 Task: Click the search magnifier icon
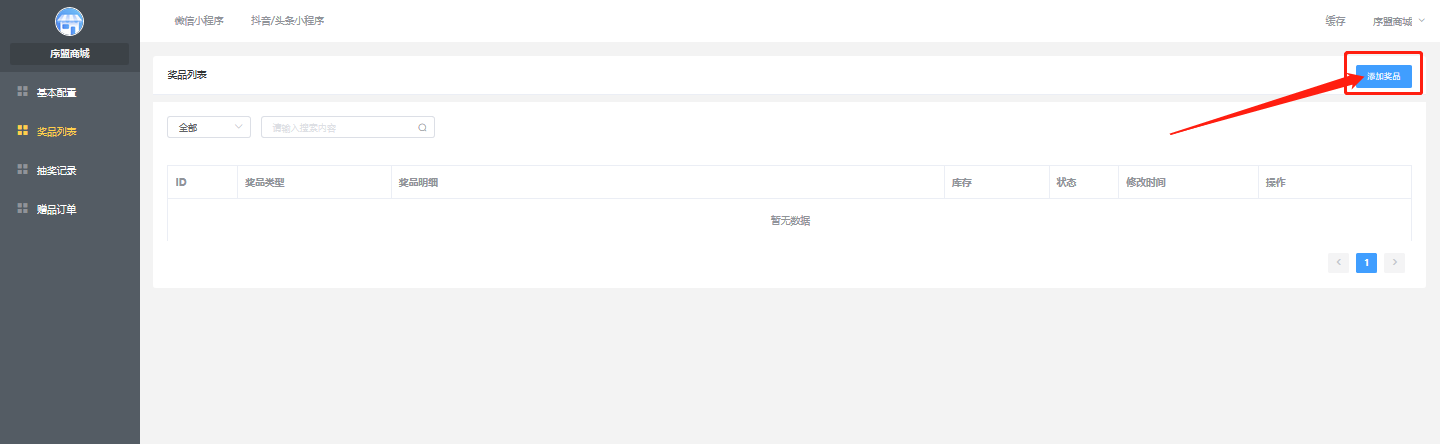[x=422, y=128]
